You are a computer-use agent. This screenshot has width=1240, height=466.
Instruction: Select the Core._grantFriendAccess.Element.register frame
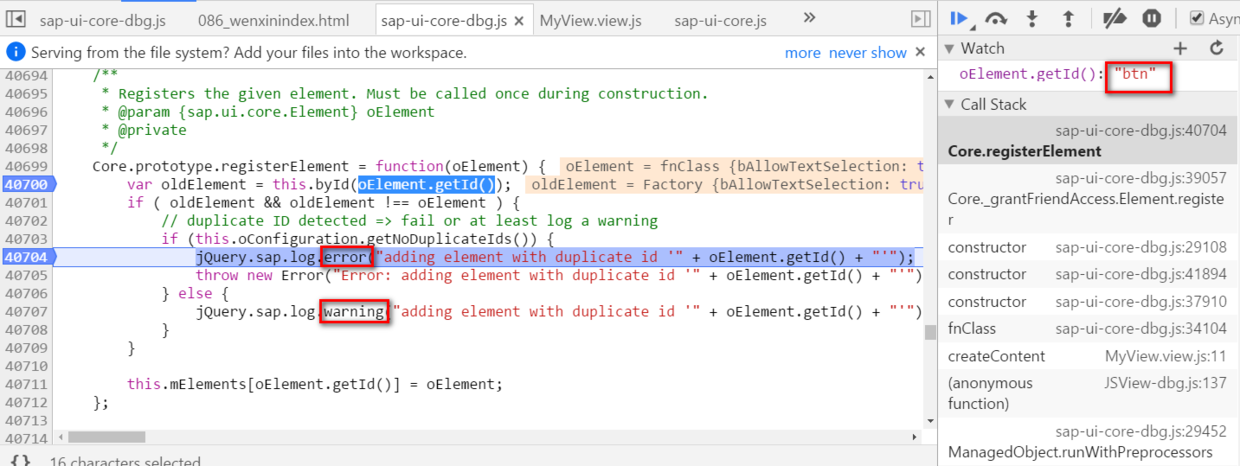pyautogui.click(x=1088, y=199)
